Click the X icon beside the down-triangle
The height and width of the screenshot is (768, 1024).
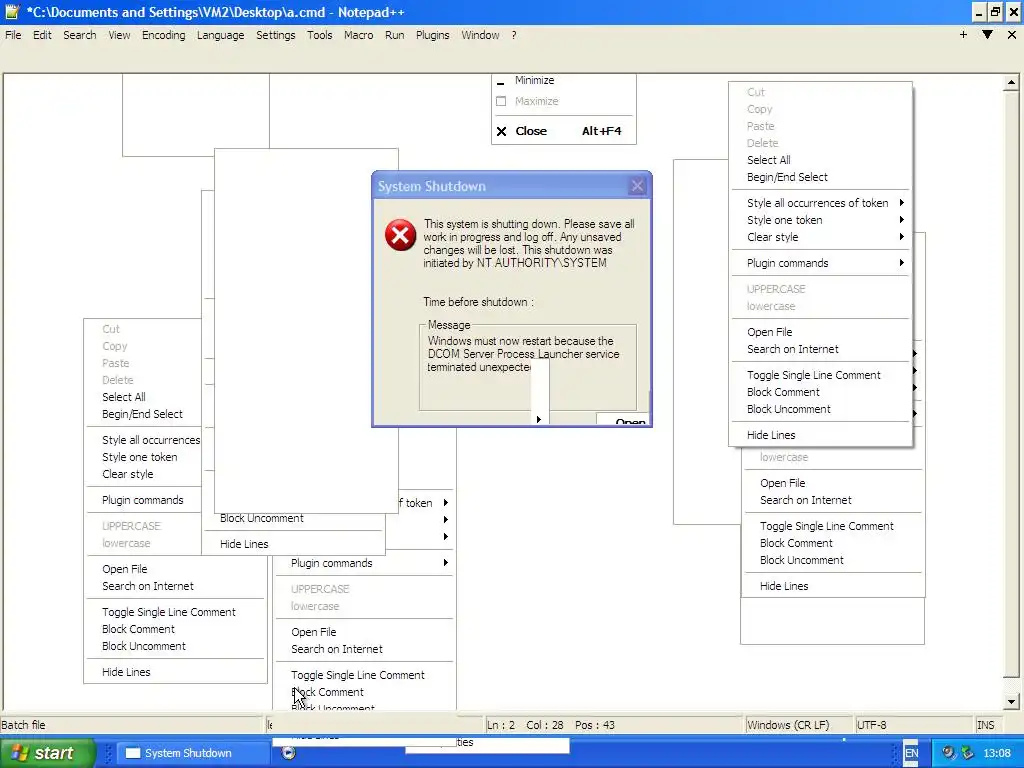[1012, 35]
